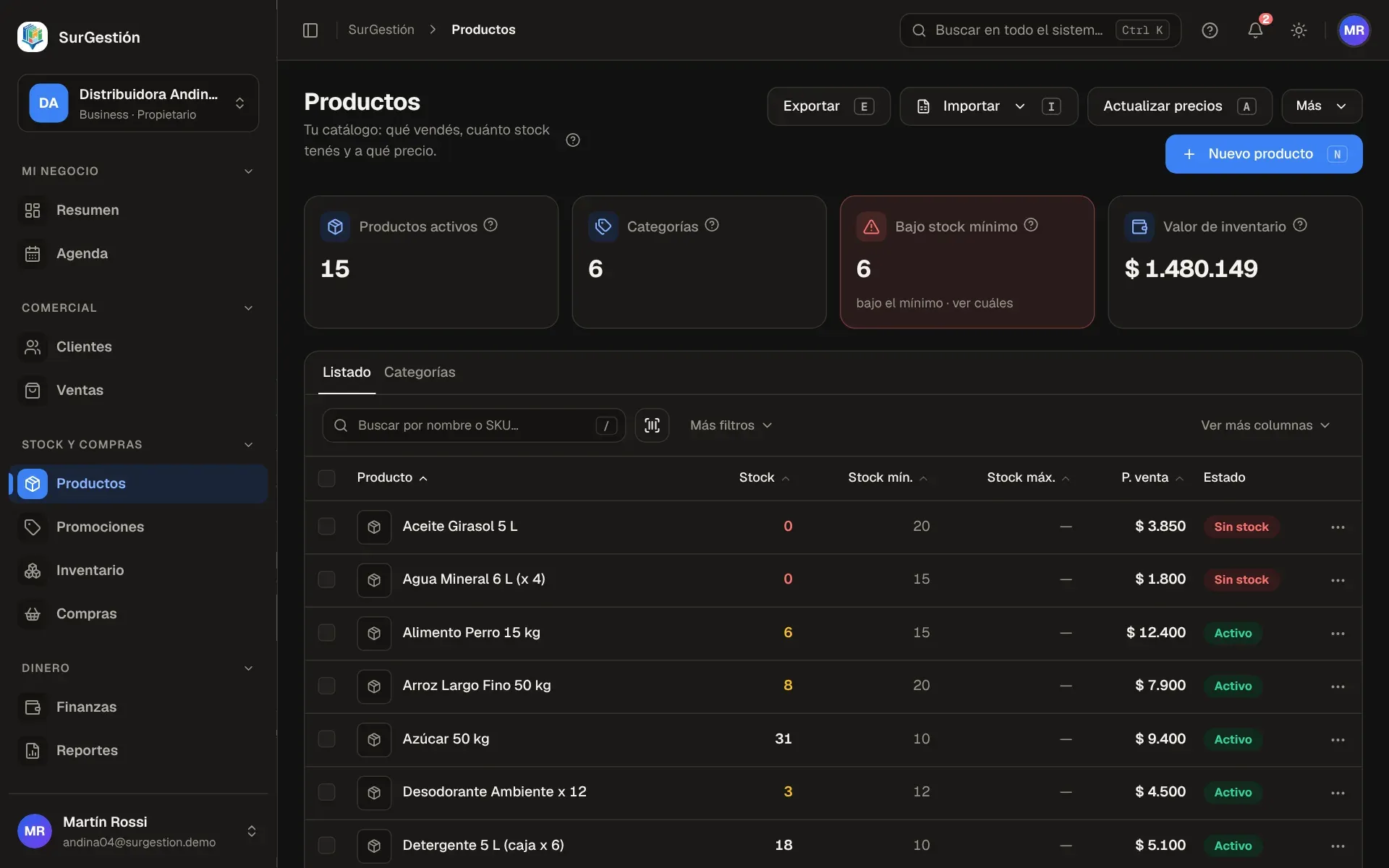Check the Aceite Girasol 5 L row checkbox
Viewport: 1389px width, 868px height.
327,527
